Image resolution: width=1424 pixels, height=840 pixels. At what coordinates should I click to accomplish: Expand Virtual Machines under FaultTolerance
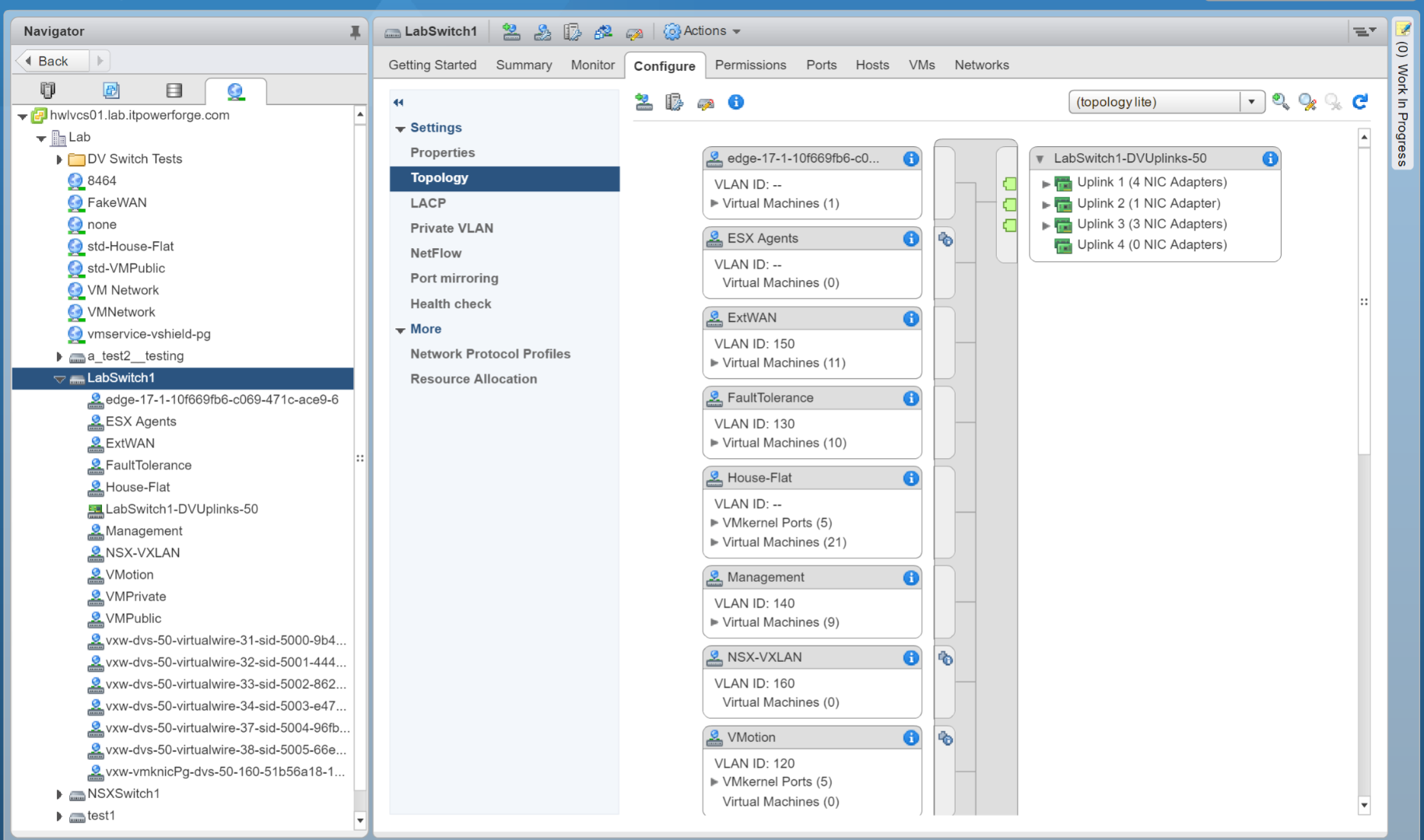[x=714, y=442]
